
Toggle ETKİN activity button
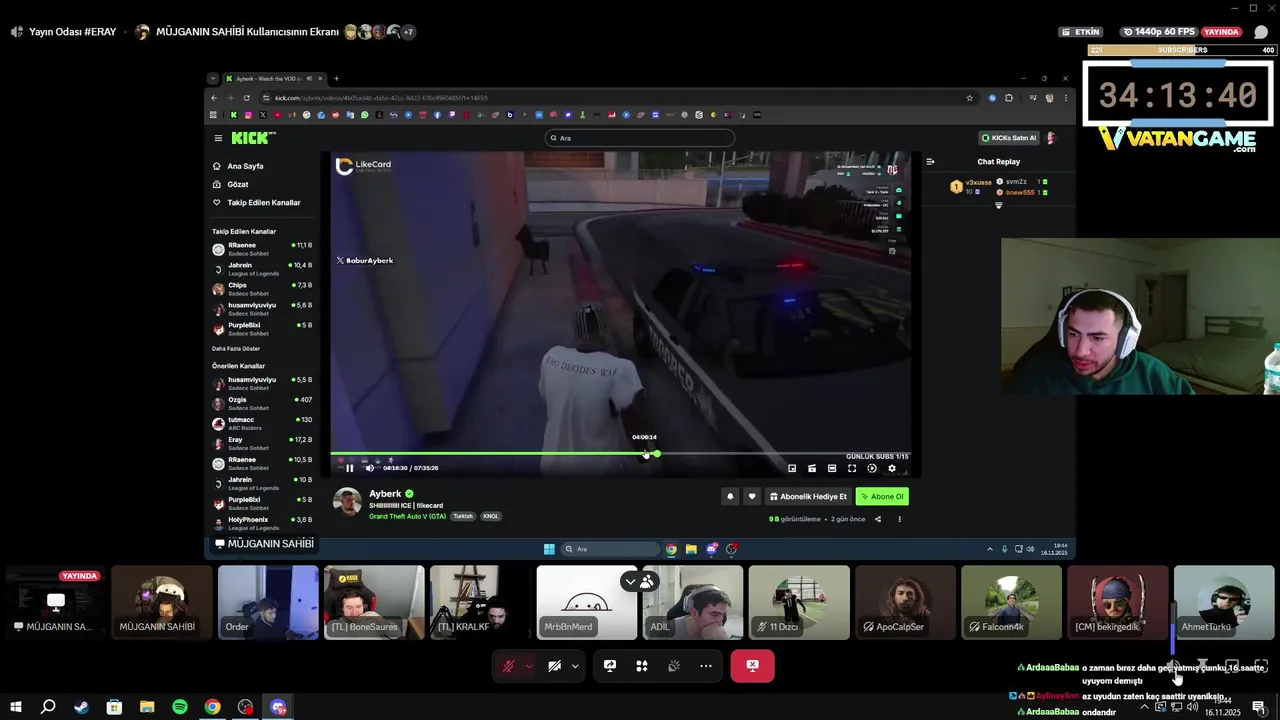pos(1081,32)
